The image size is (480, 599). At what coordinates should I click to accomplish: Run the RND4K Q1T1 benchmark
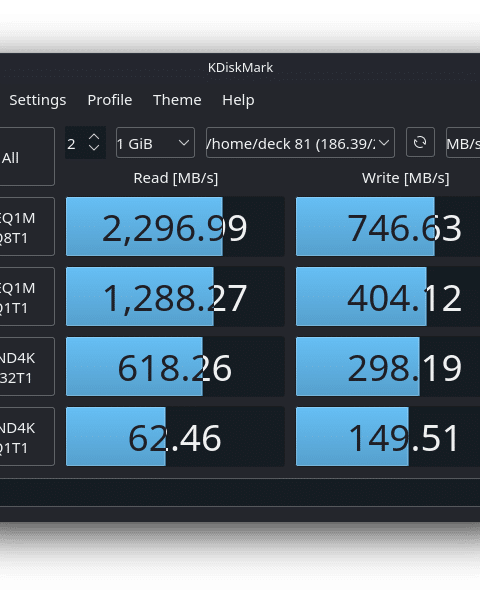click(x=27, y=437)
